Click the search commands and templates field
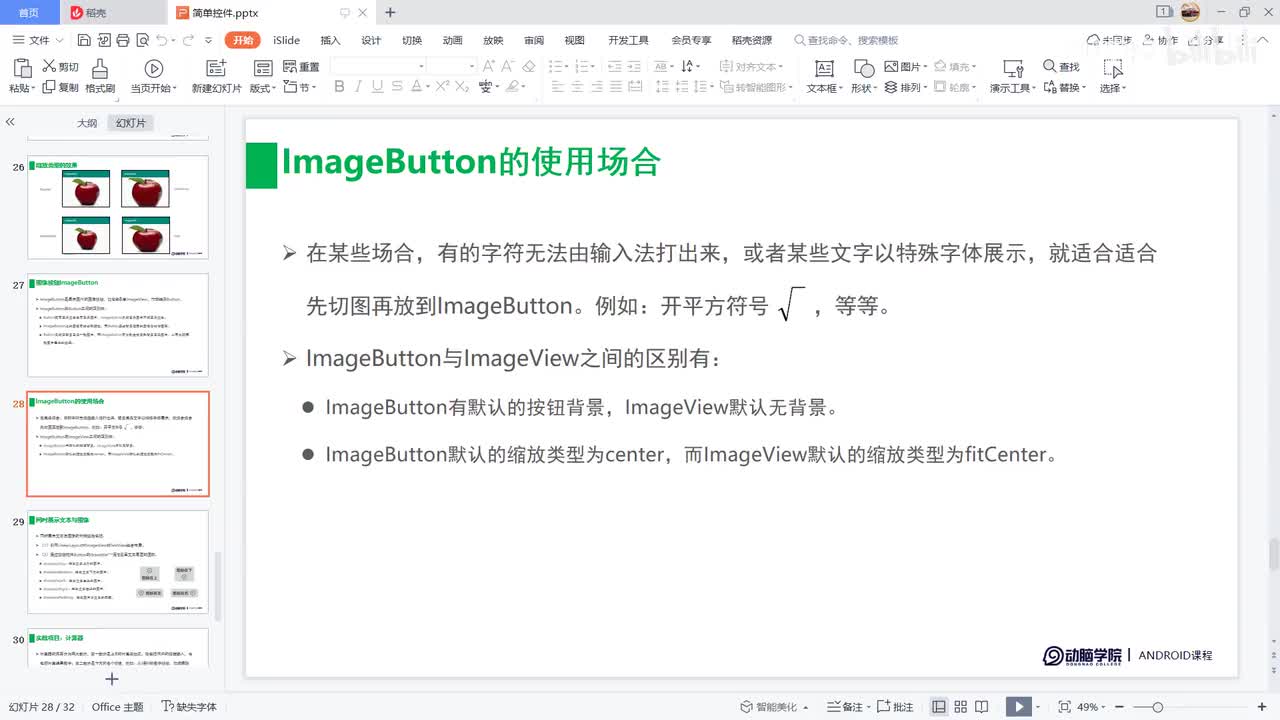Viewport: 1280px width, 720px height. pos(846,40)
